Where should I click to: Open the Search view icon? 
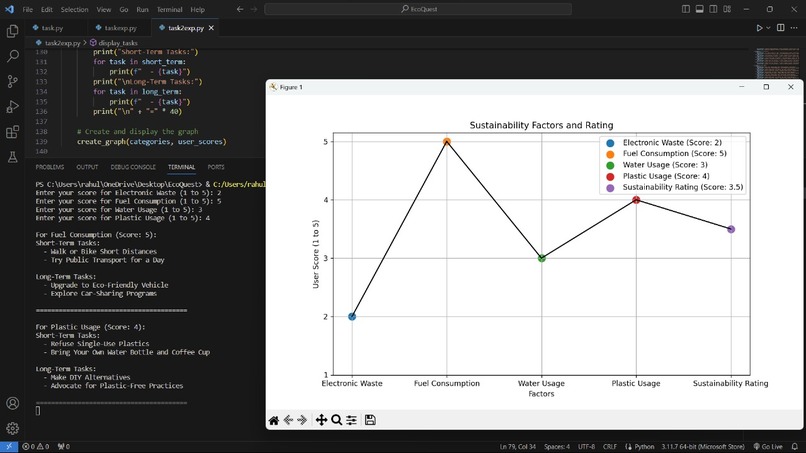point(12,56)
